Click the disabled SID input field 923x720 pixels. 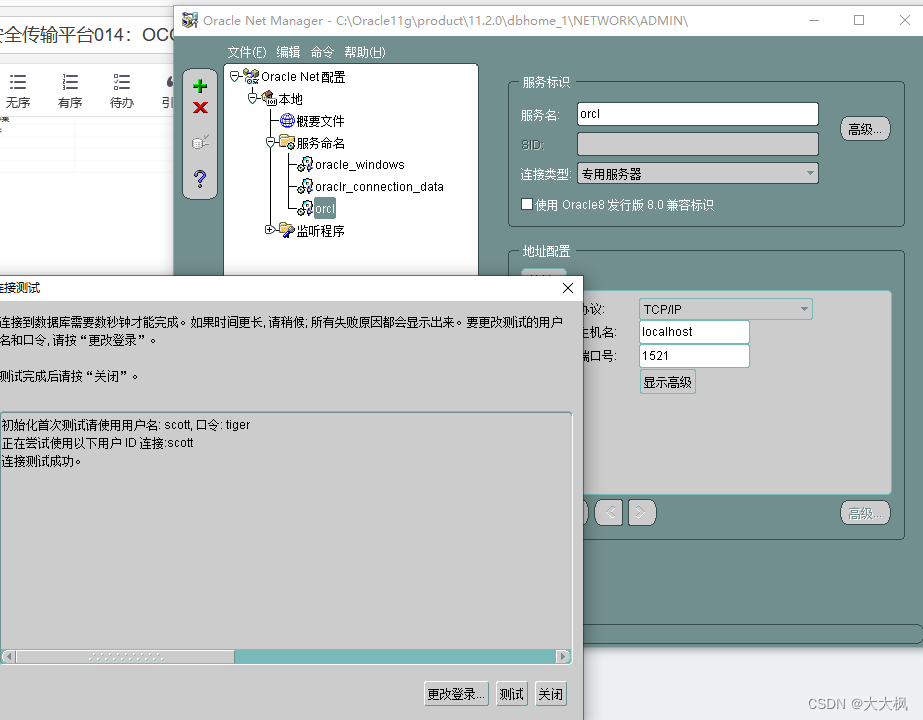pyautogui.click(x=698, y=144)
